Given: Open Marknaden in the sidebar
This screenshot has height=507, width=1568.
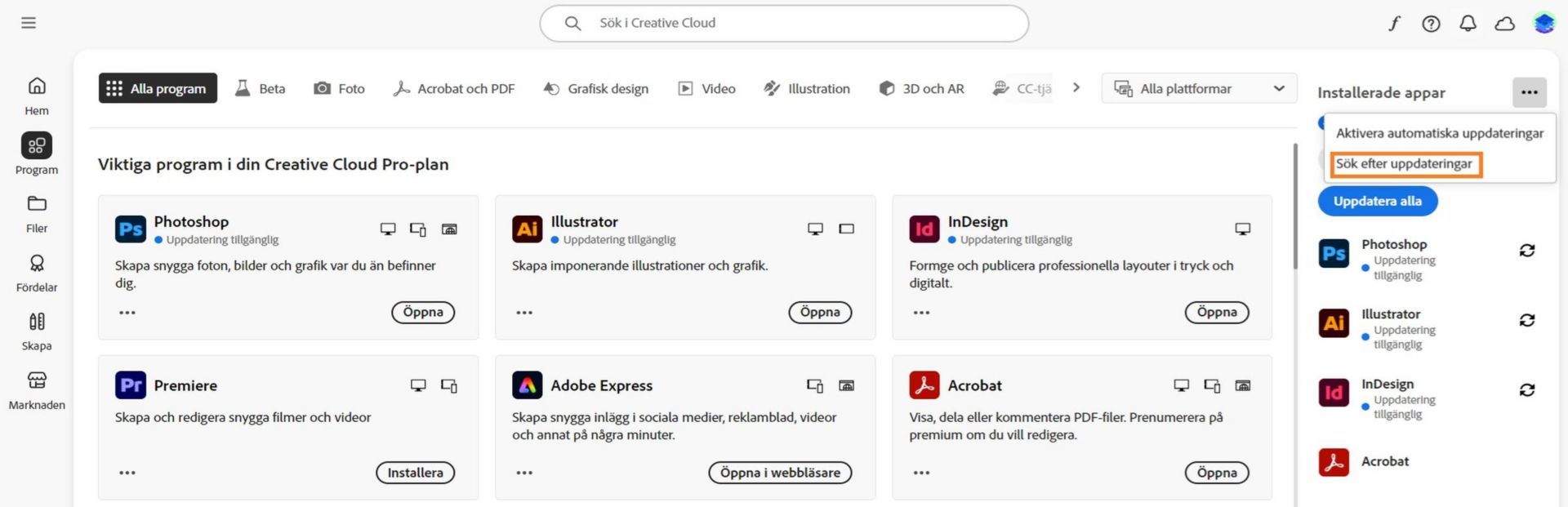Looking at the screenshot, I should [x=37, y=391].
